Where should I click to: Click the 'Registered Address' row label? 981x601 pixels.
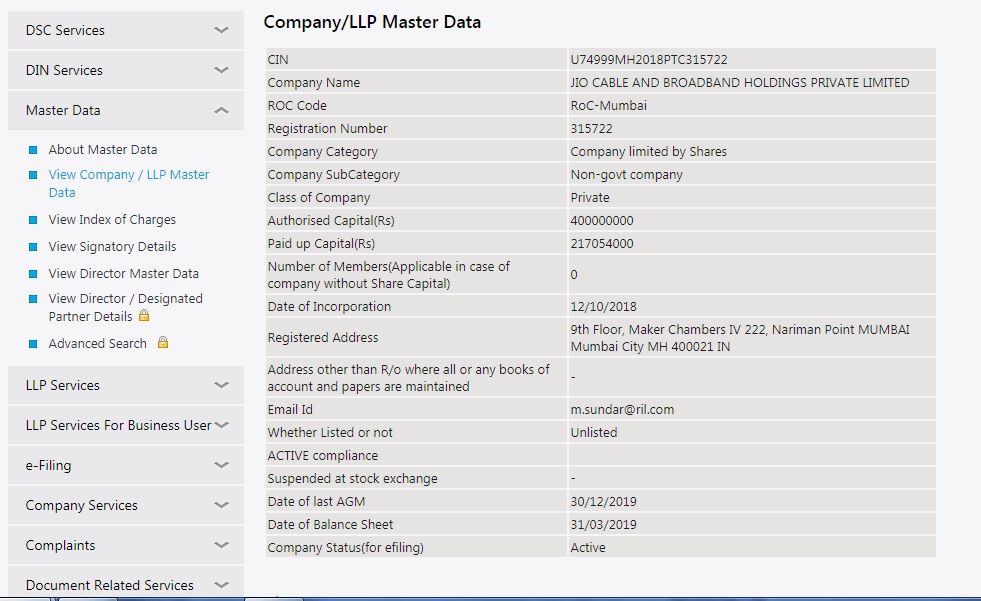[323, 338]
